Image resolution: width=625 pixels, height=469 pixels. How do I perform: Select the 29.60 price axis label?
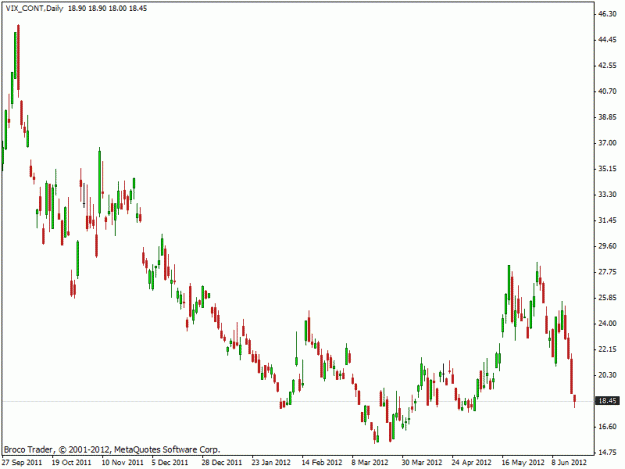(x=607, y=246)
